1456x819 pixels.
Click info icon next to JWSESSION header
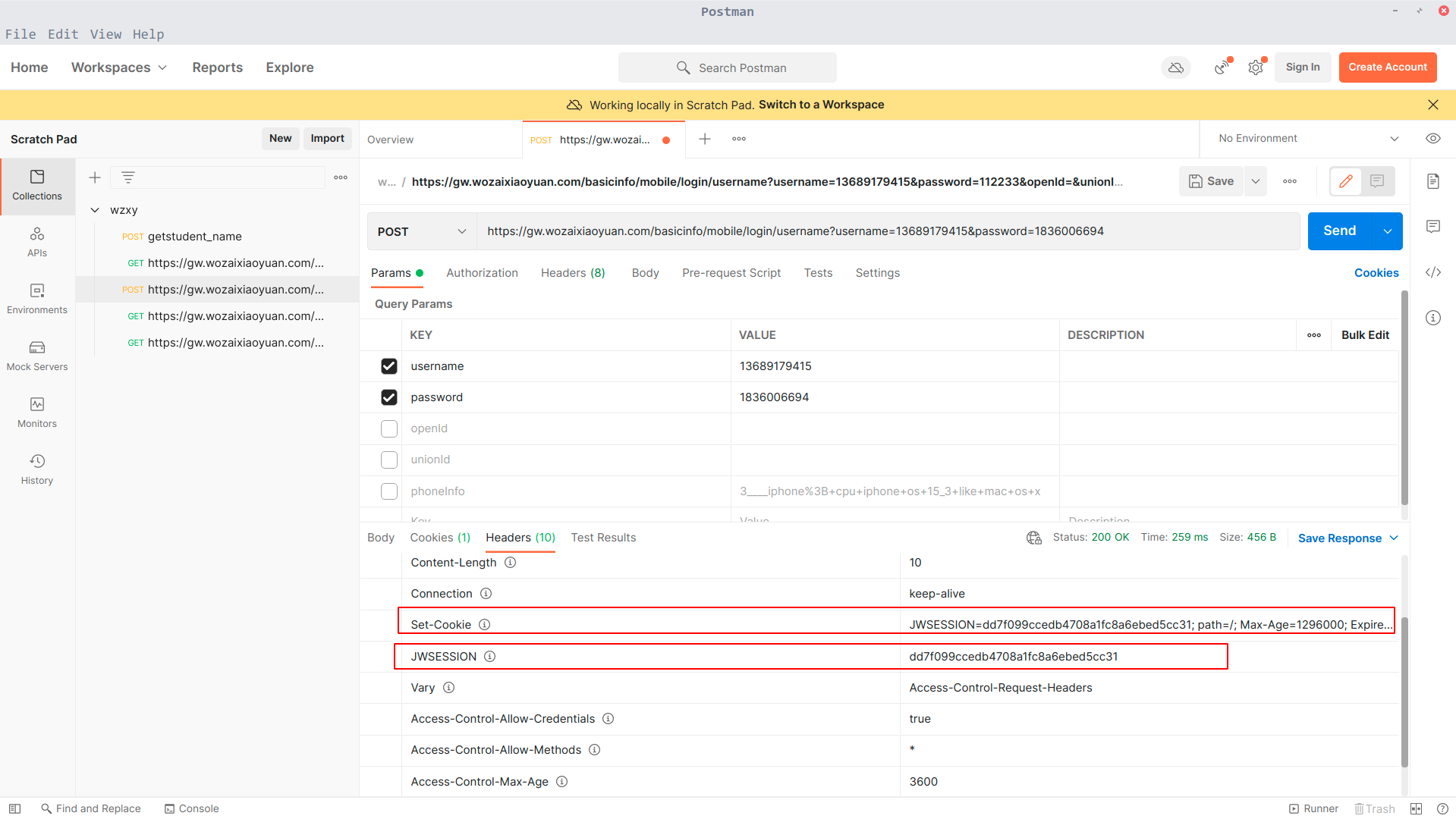click(489, 657)
